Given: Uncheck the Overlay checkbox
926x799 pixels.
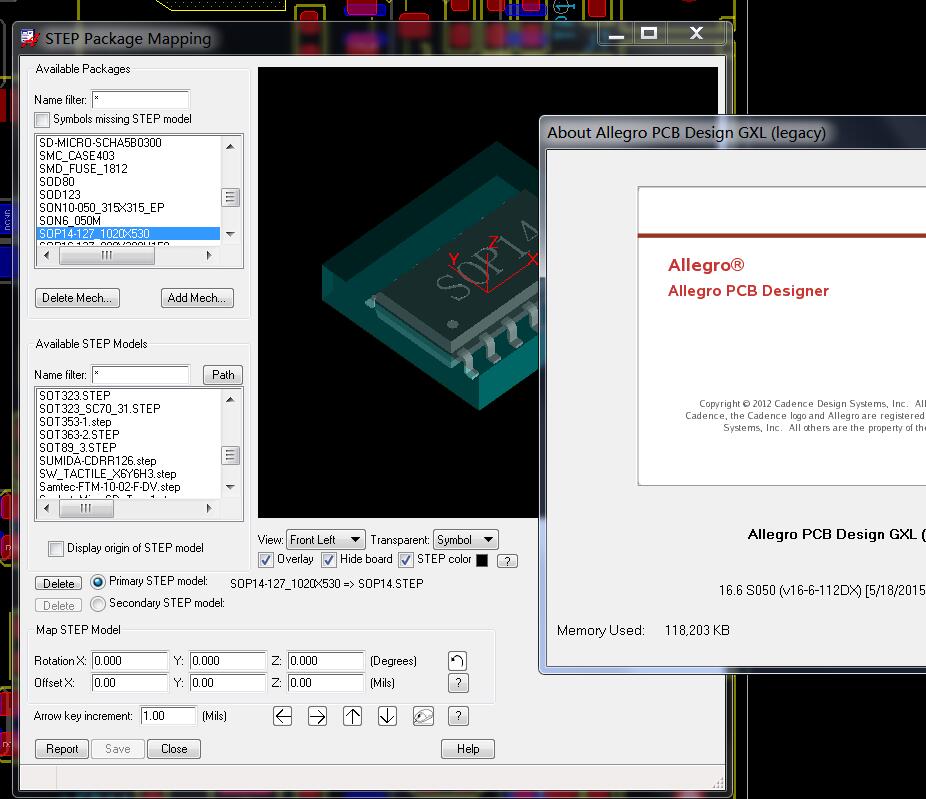Looking at the screenshot, I should (266, 560).
